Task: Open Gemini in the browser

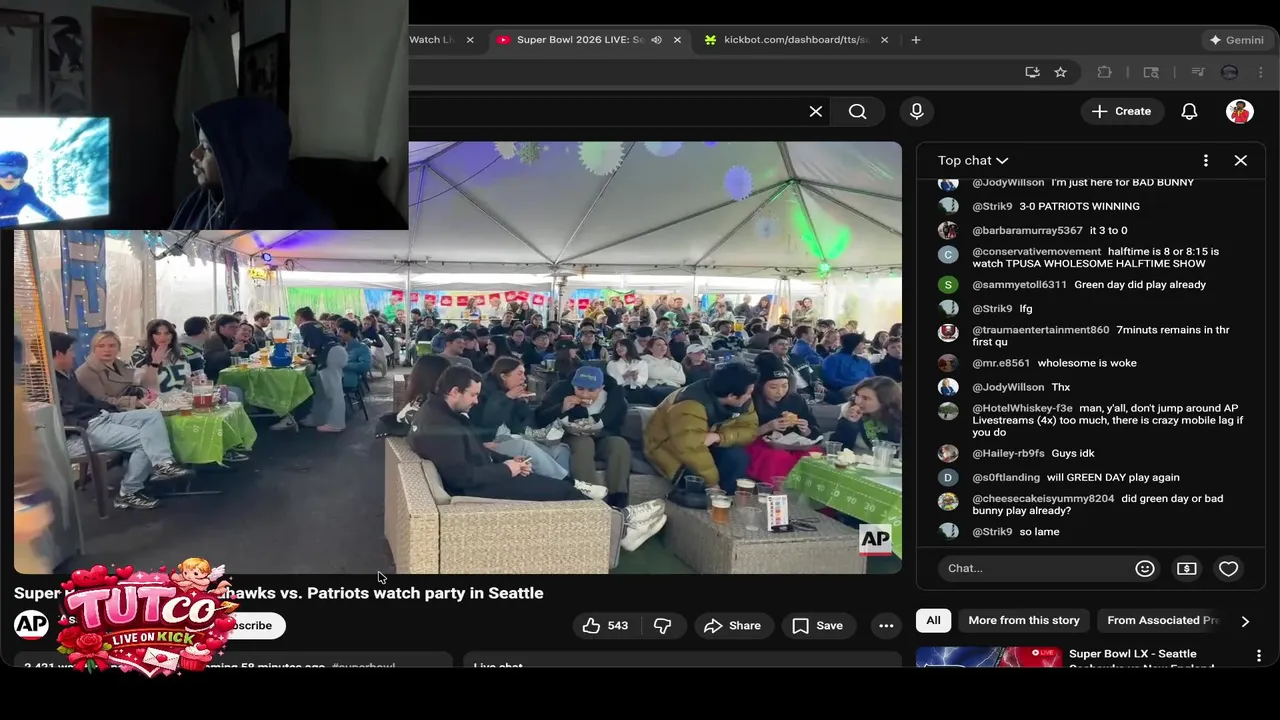Action: 1236,40
